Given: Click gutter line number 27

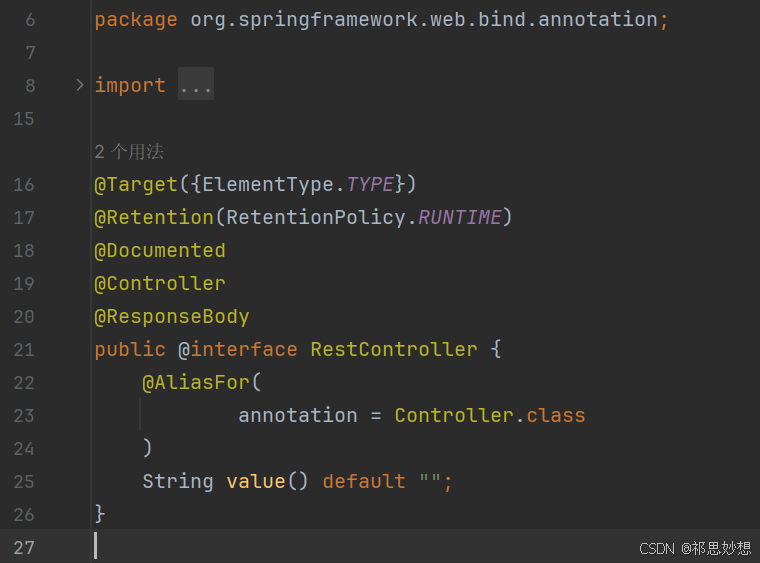Looking at the screenshot, I should click(x=24, y=548).
